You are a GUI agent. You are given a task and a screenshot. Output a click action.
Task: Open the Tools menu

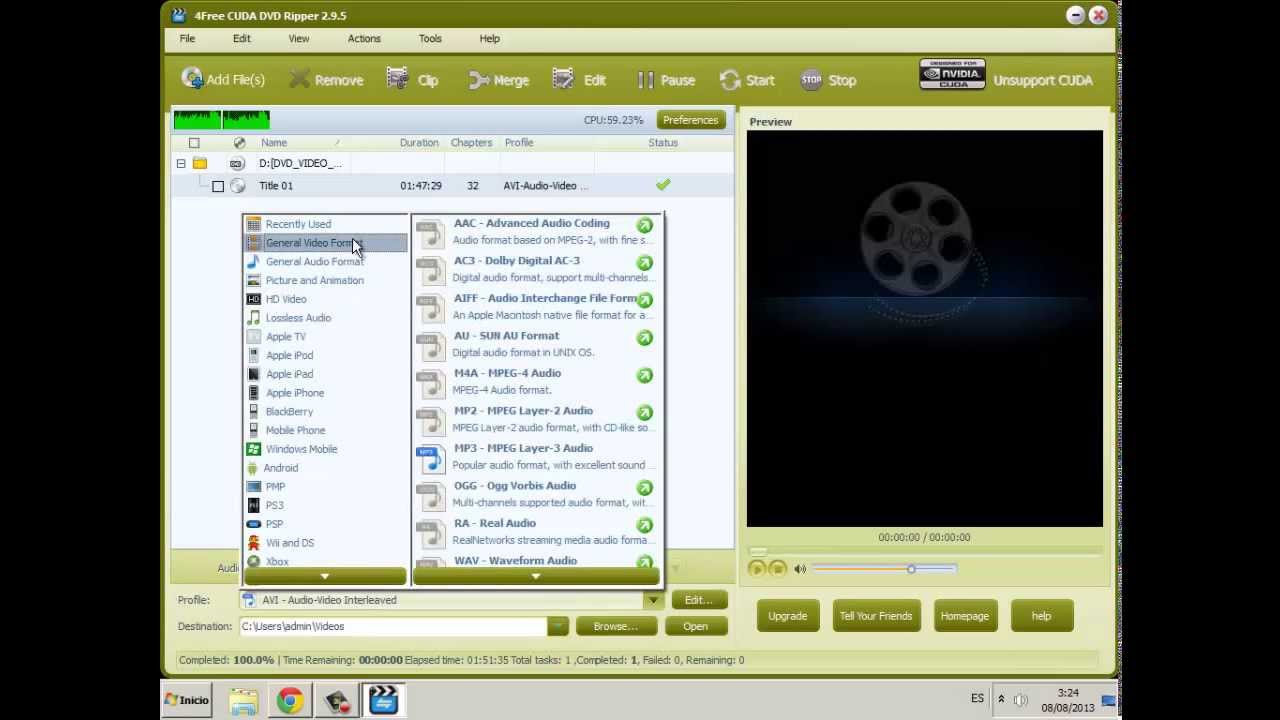tap(430, 38)
